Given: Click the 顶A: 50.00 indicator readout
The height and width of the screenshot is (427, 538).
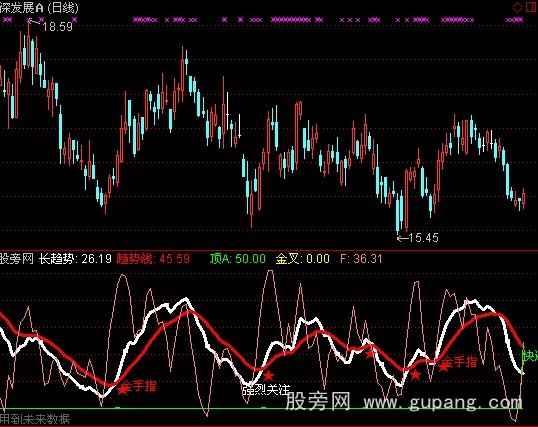Looking at the screenshot, I should point(237,258).
